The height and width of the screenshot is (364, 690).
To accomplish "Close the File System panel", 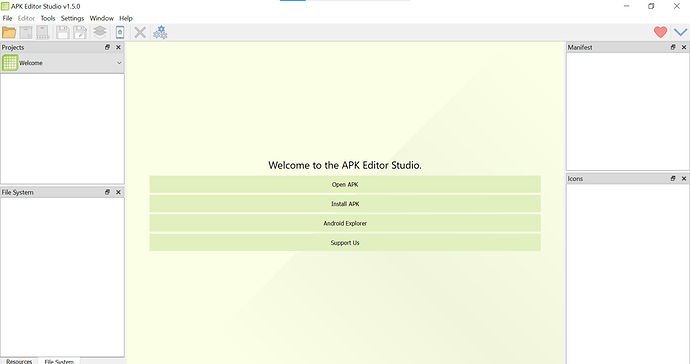I will coord(118,192).
